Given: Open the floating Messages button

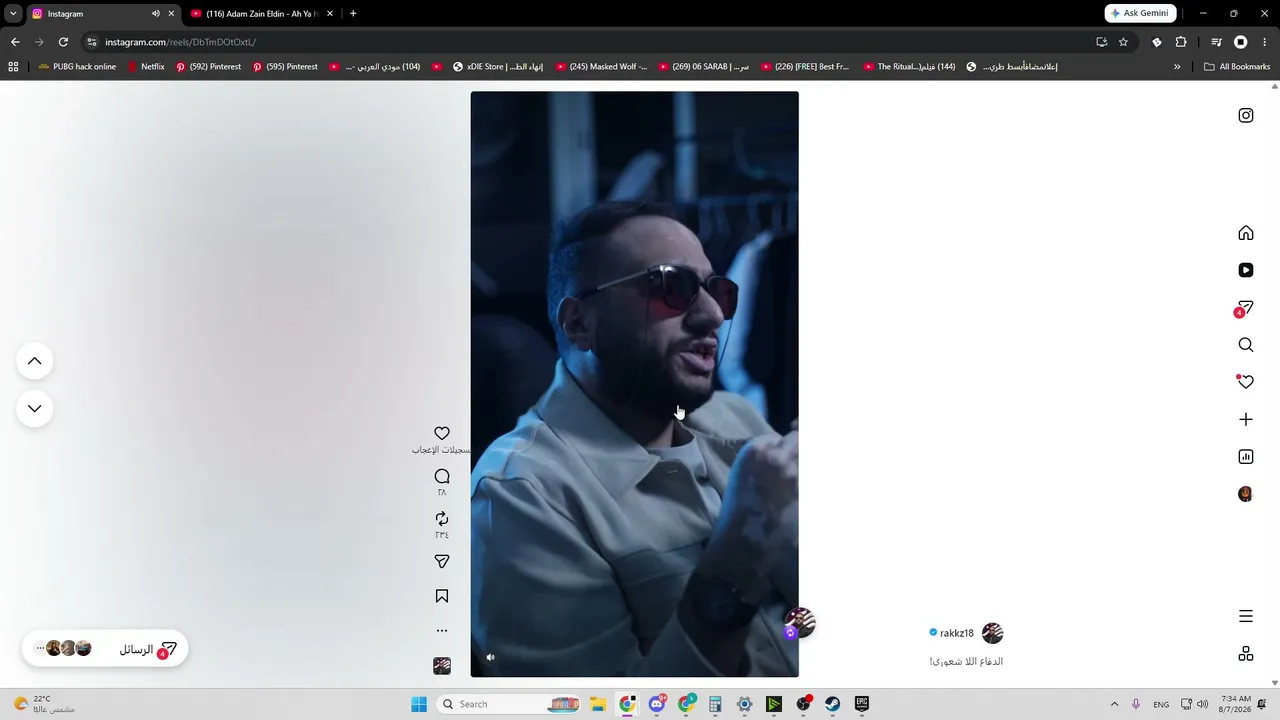Looking at the screenshot, I should (105, 649).
